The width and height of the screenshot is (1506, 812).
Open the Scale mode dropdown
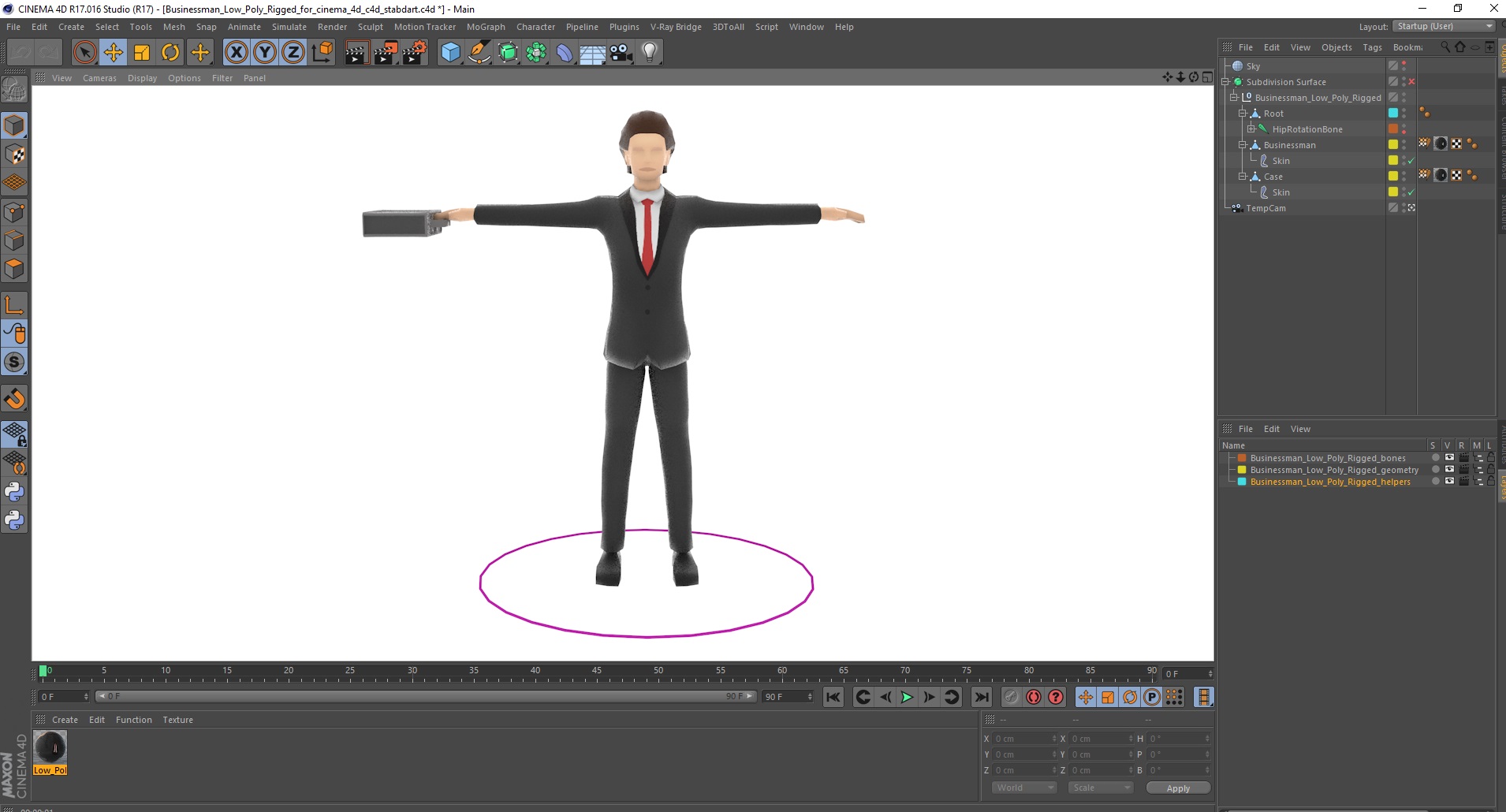1101,788
